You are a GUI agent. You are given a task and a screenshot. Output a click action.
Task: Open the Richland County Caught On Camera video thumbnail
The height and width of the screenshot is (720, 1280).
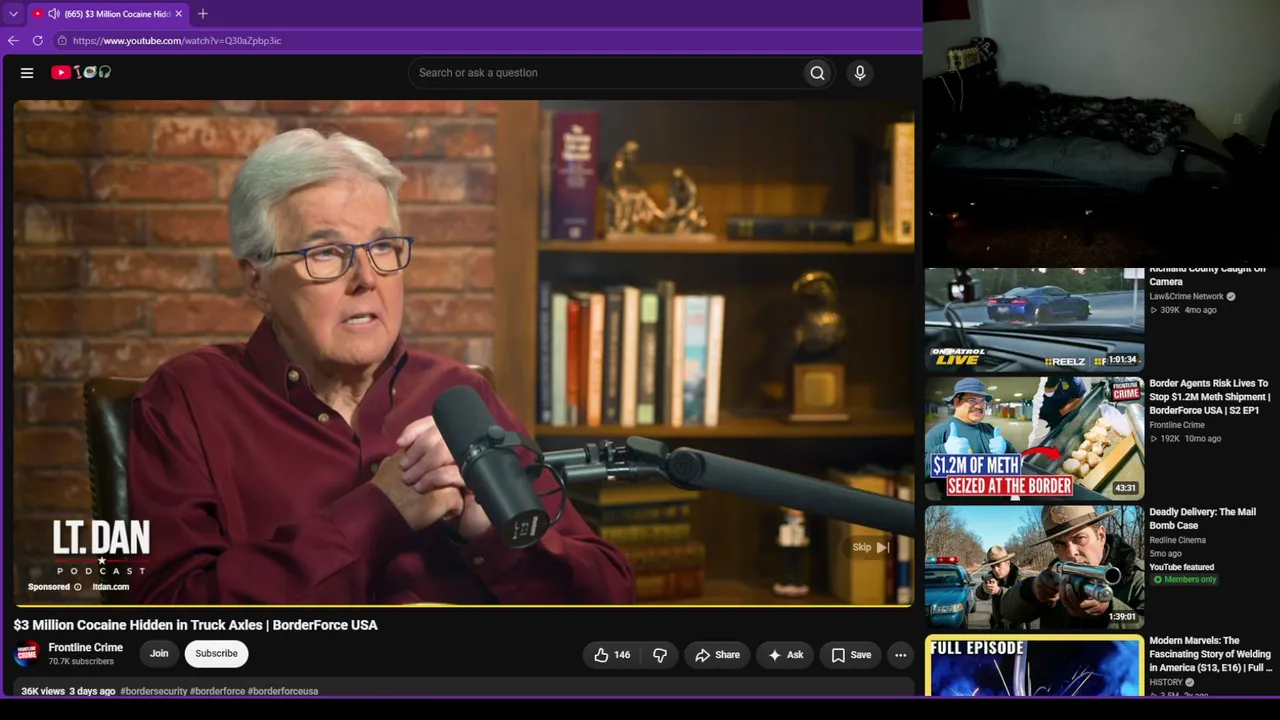(1034, 319)
